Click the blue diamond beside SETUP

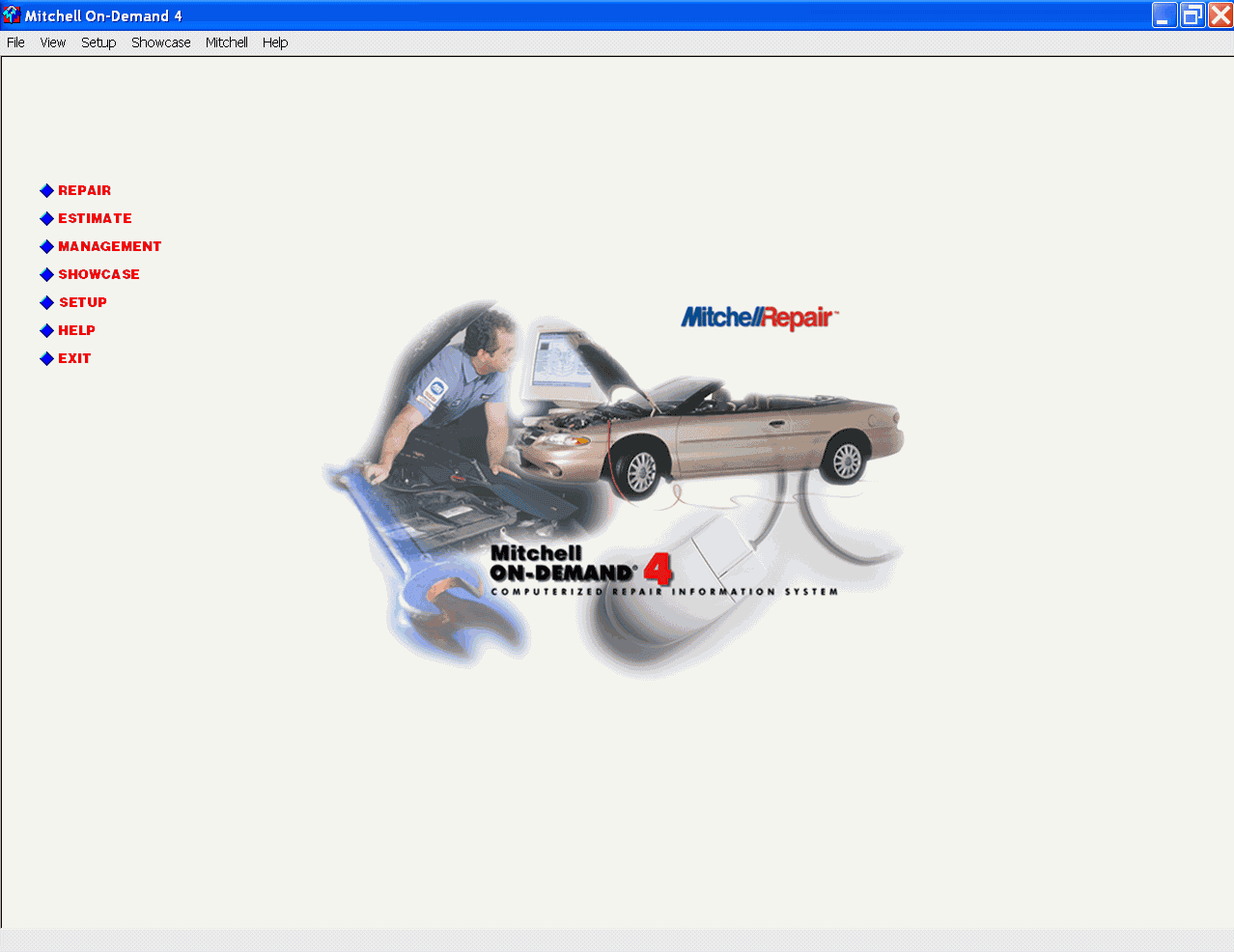click(46, 303)
